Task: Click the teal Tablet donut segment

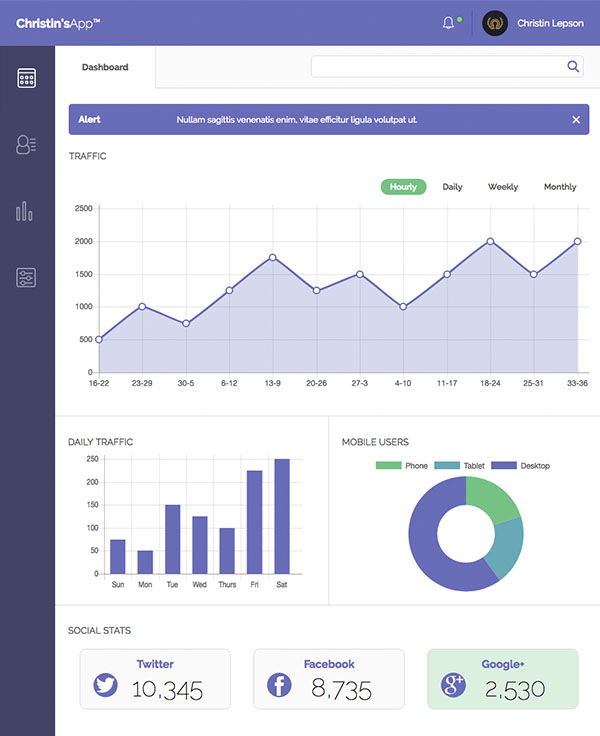Action: point(506,547)
